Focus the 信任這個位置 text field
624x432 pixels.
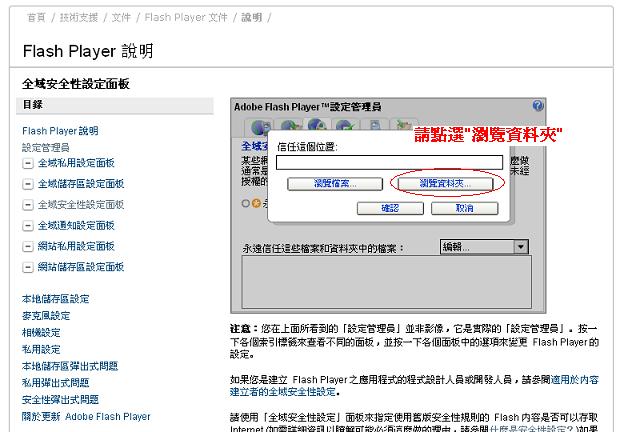tap(389, 162)
